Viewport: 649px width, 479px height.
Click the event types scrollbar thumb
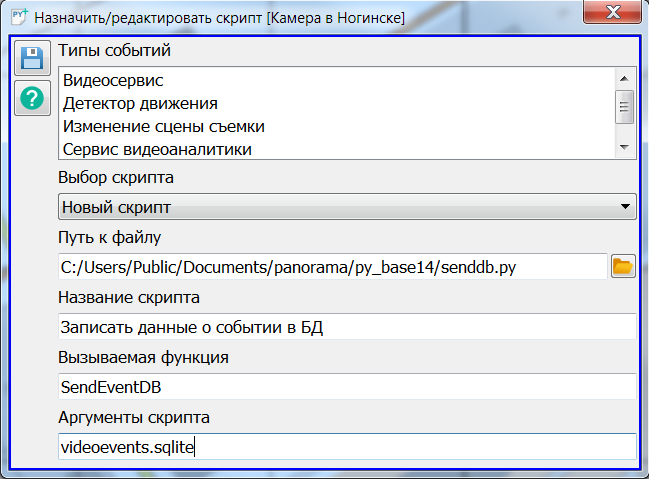coord(625,107)
